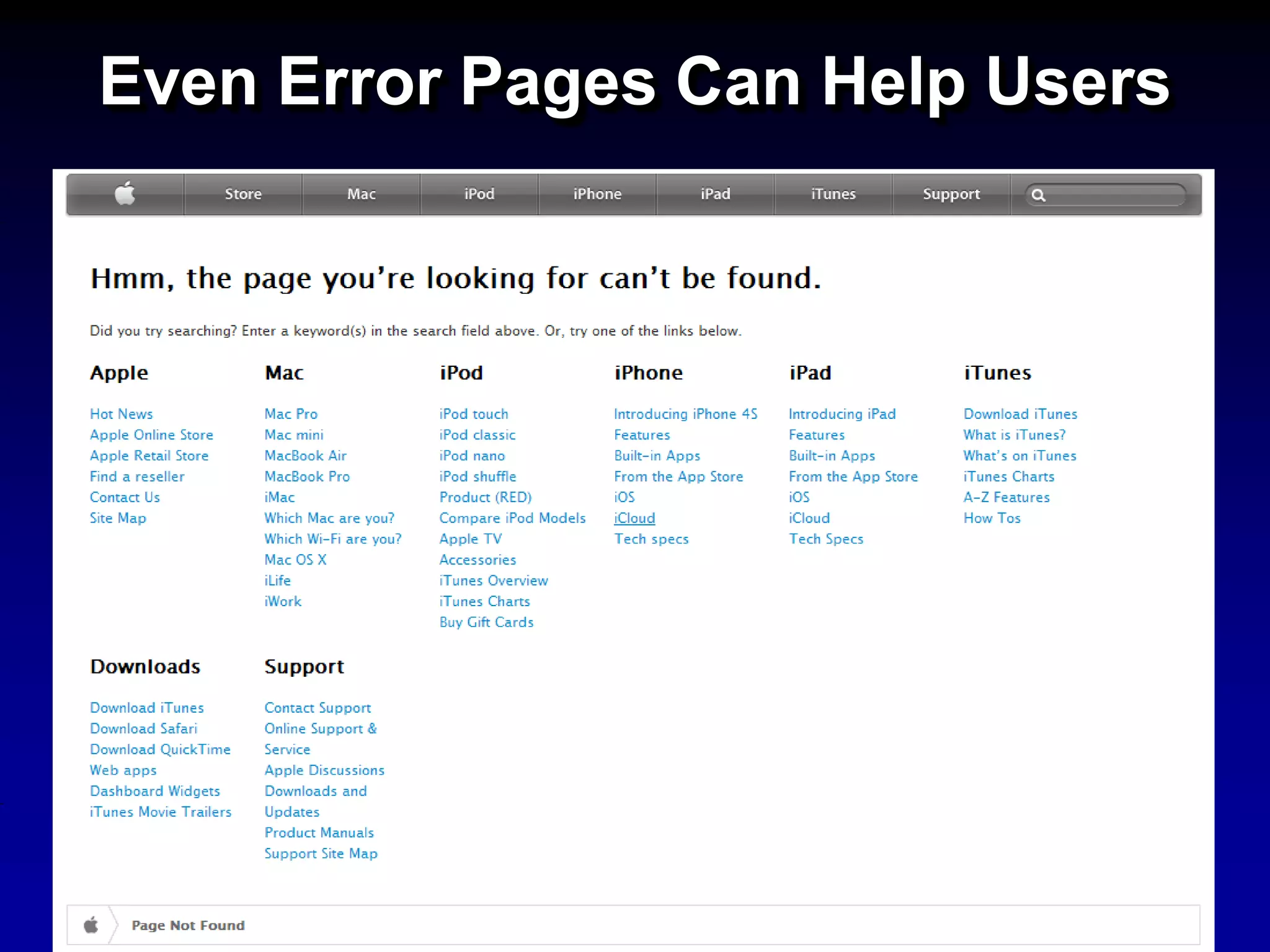Open the Mac OS X link

296,560
